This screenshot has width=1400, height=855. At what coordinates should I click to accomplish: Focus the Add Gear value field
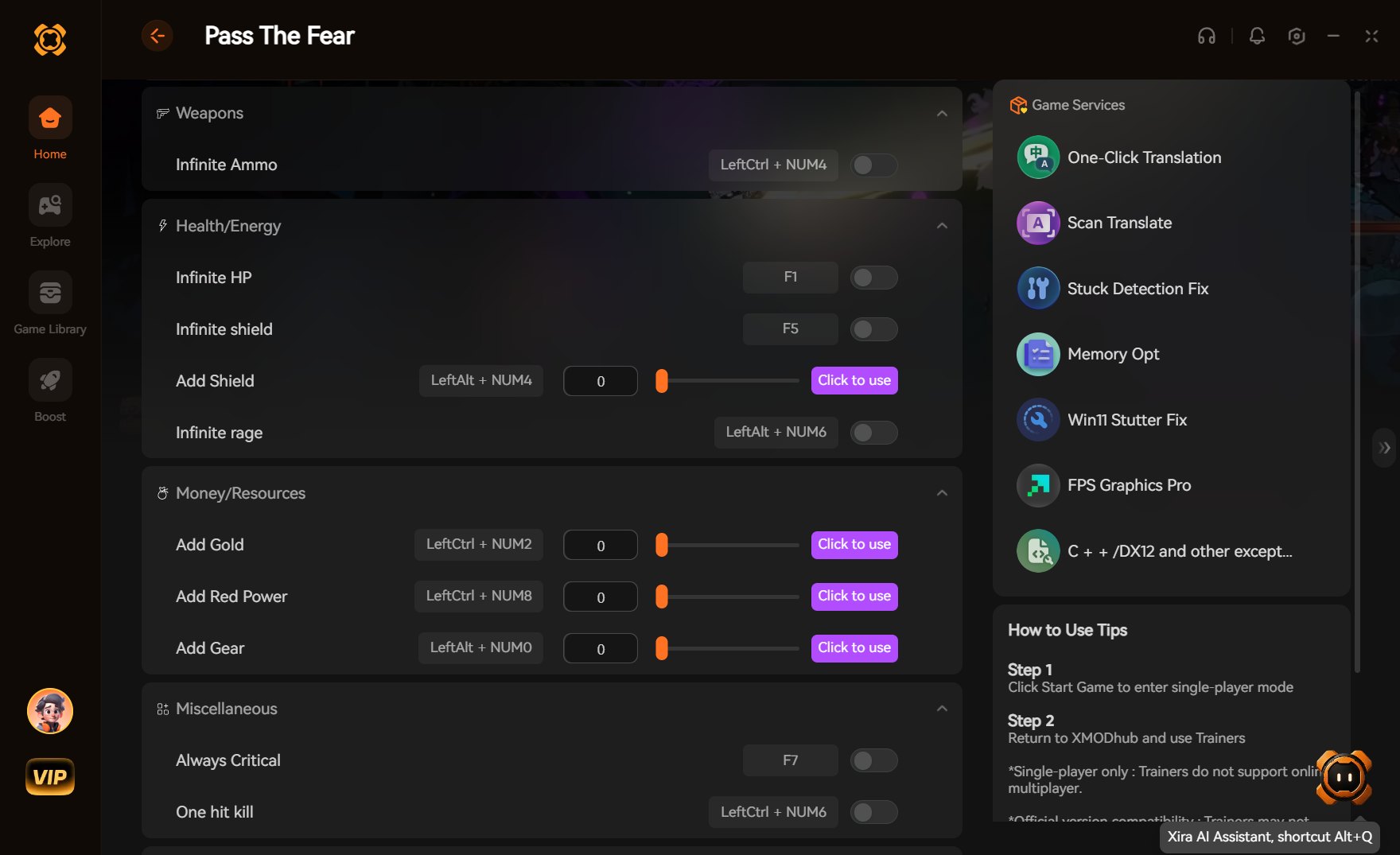(601, 648)
